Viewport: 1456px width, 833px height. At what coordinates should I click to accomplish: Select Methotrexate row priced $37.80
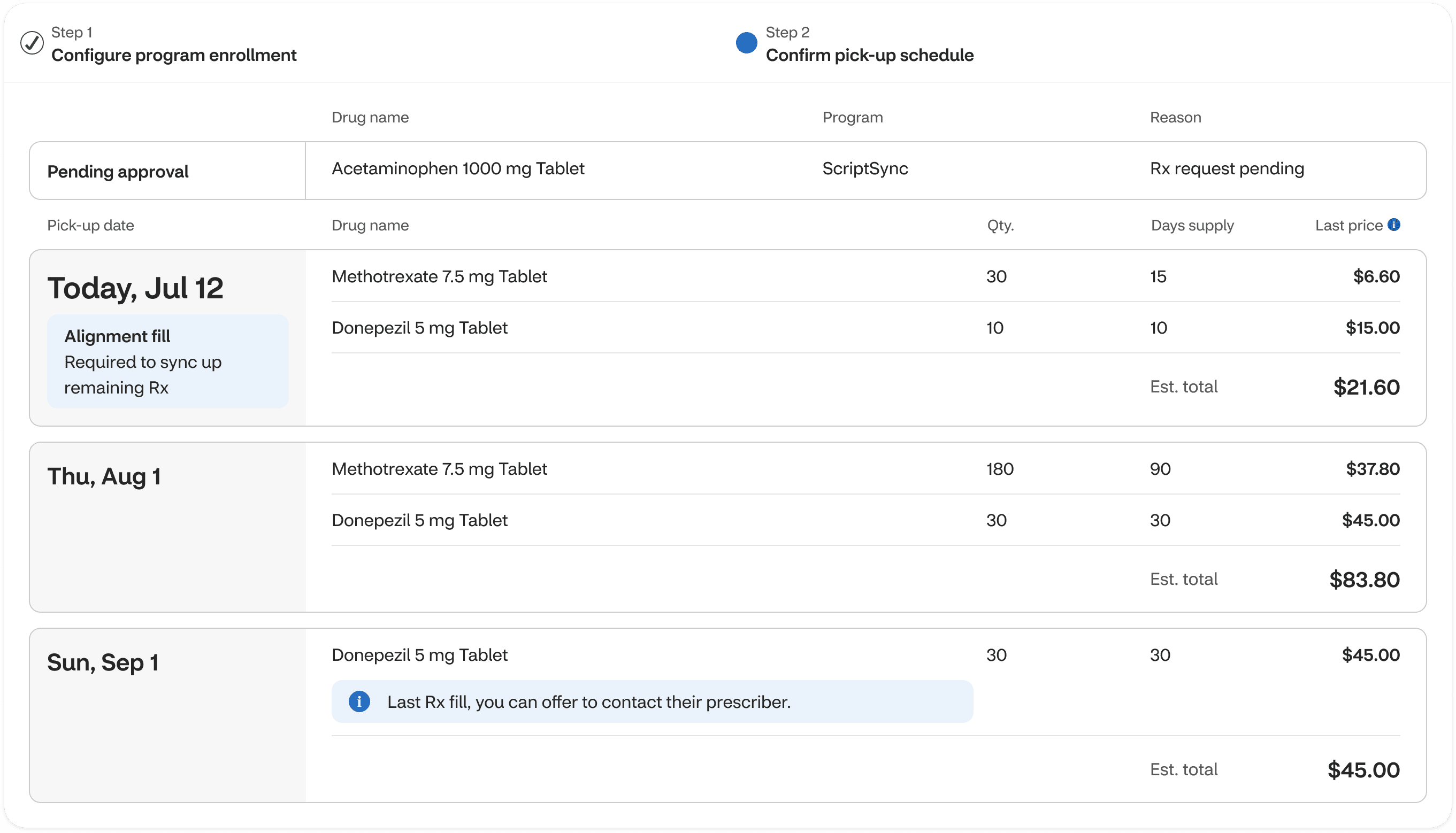point(439,469)
